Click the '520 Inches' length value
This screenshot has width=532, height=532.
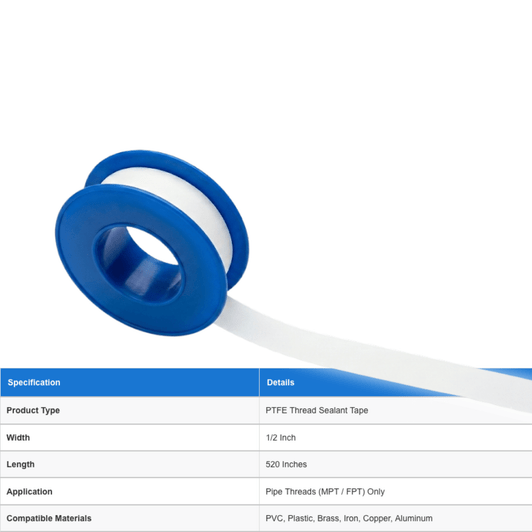(286, 464)
